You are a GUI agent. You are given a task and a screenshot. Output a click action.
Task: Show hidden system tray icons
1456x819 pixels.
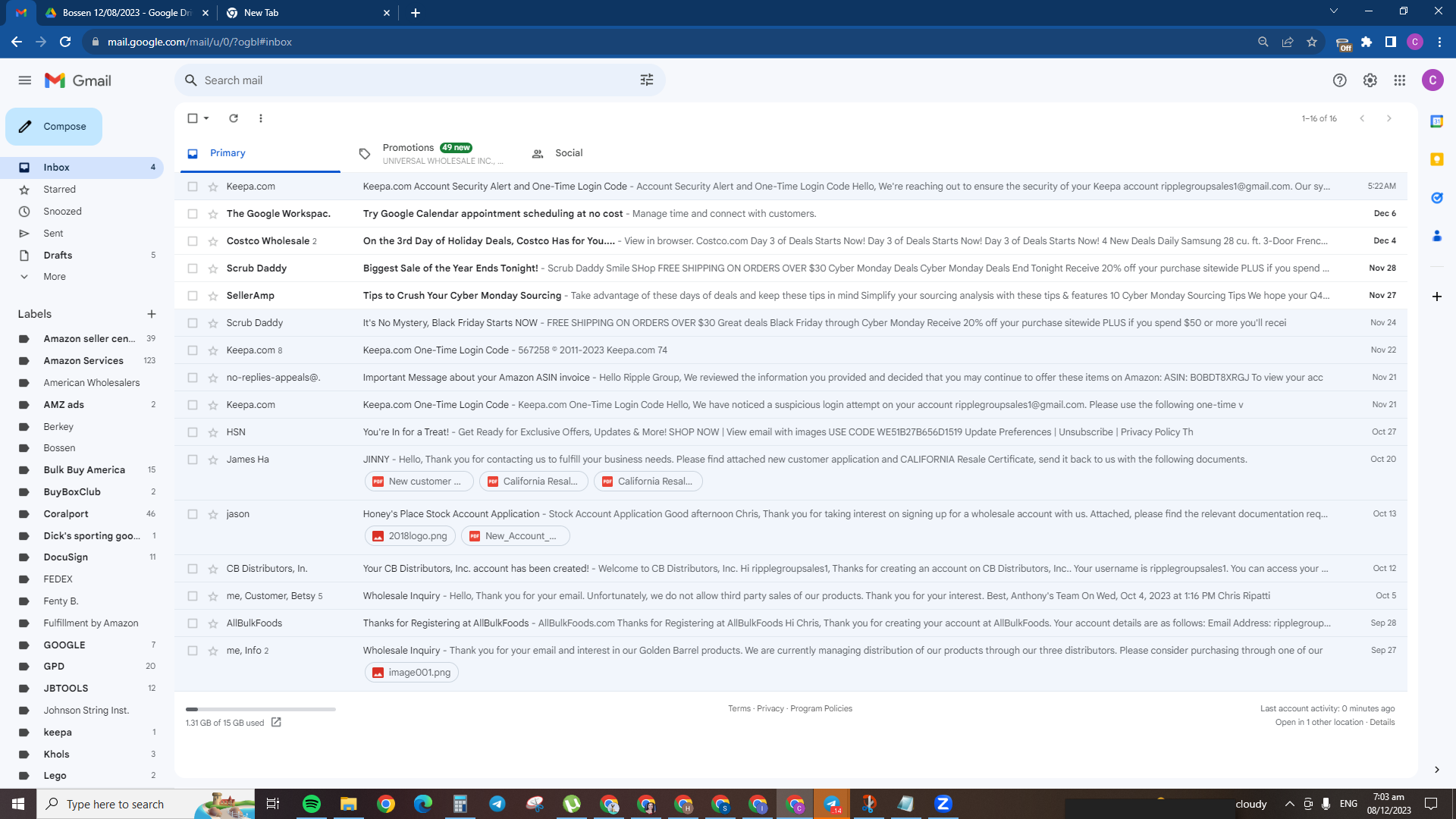tap(1290, 804)
